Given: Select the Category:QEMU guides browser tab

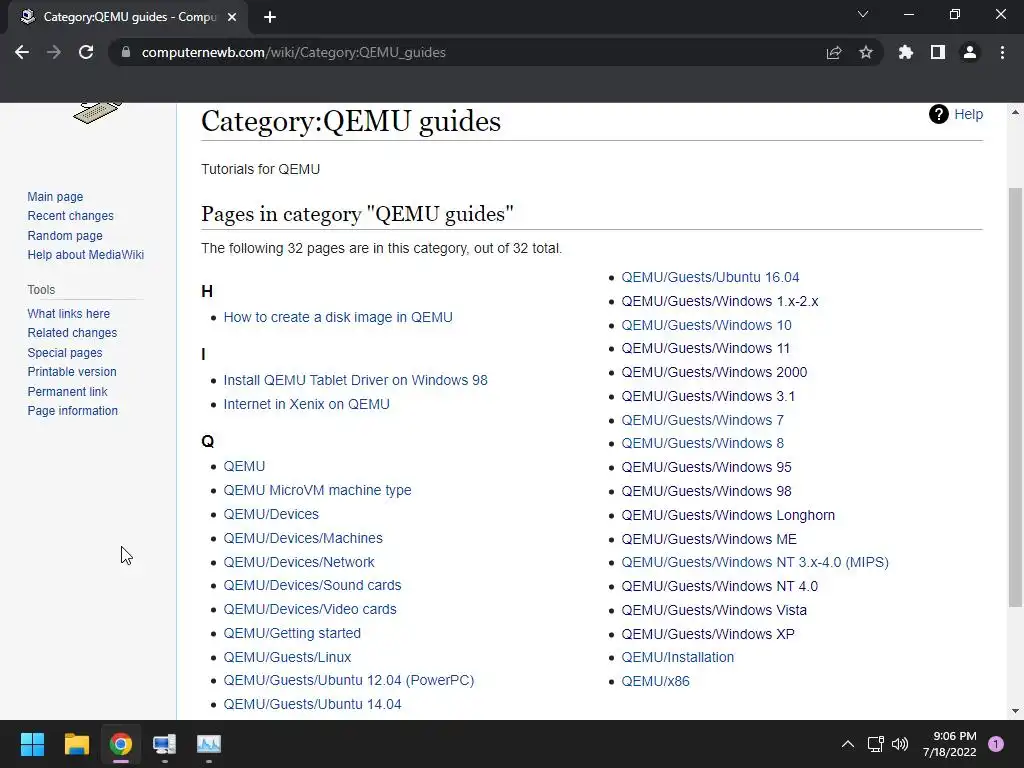Looking at the screenshot, I should point(128,17).
